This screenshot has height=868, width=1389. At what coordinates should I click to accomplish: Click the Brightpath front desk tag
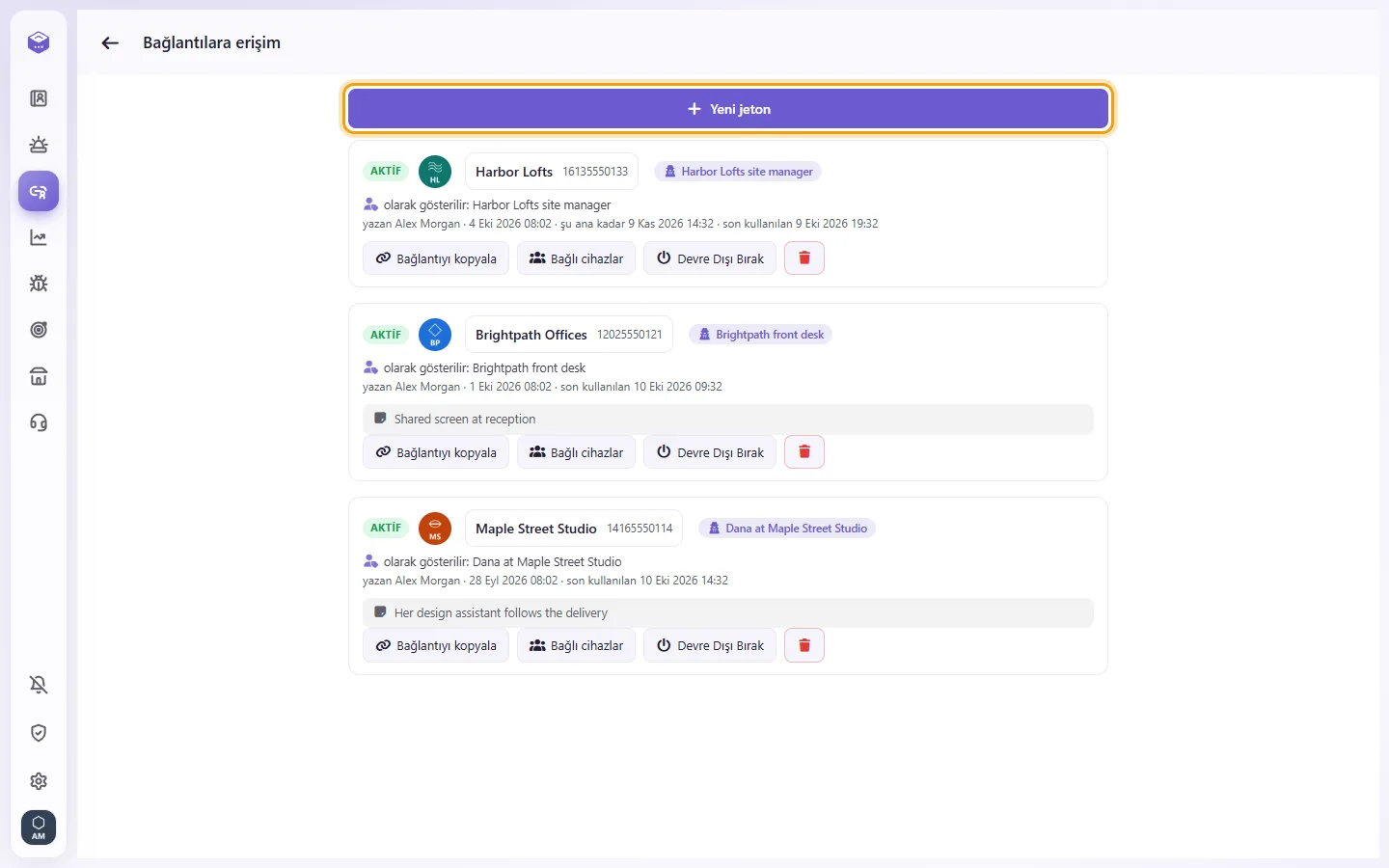pyautogui.click(x=760, y=335)
